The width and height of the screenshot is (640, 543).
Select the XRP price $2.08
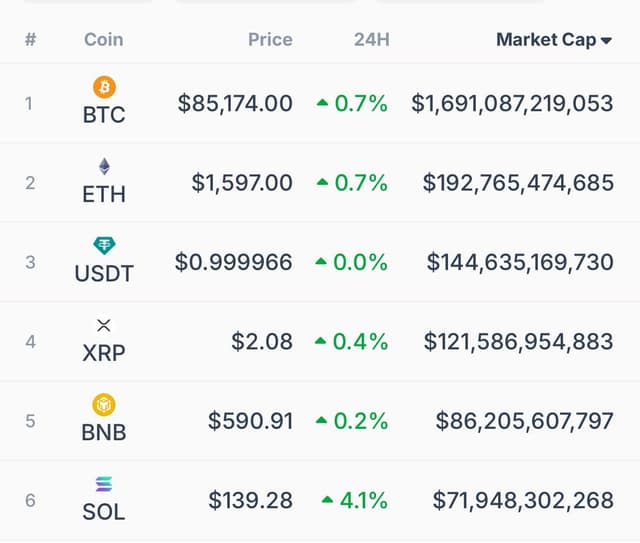262,341
